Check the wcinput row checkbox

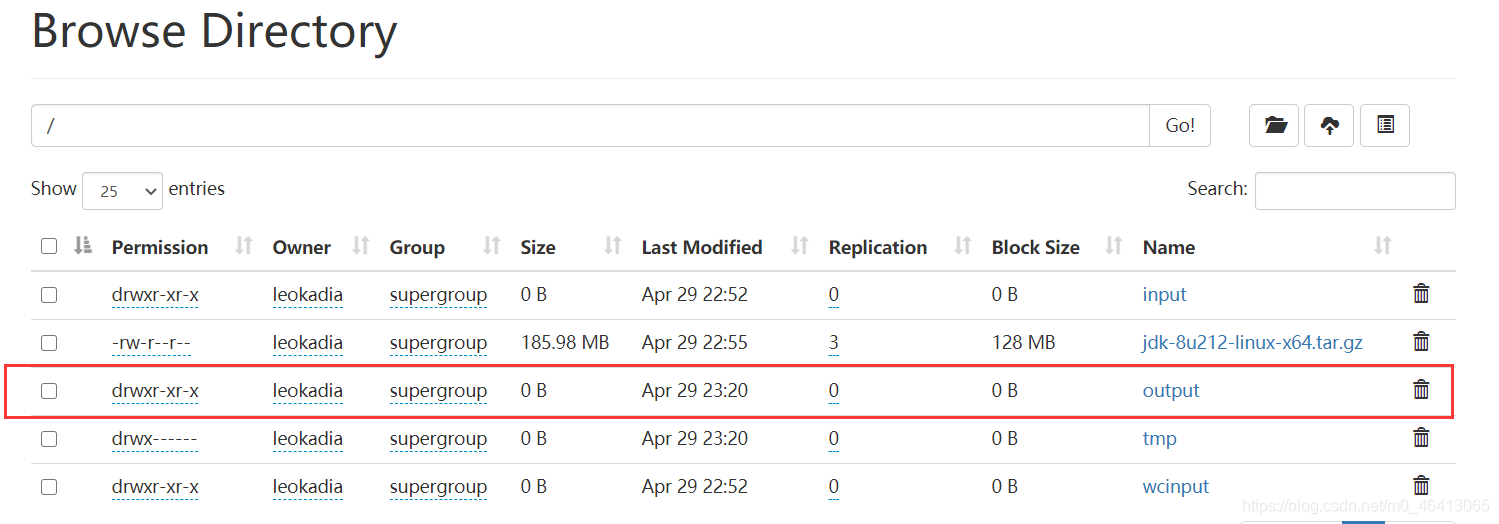(x=49, y=487)
